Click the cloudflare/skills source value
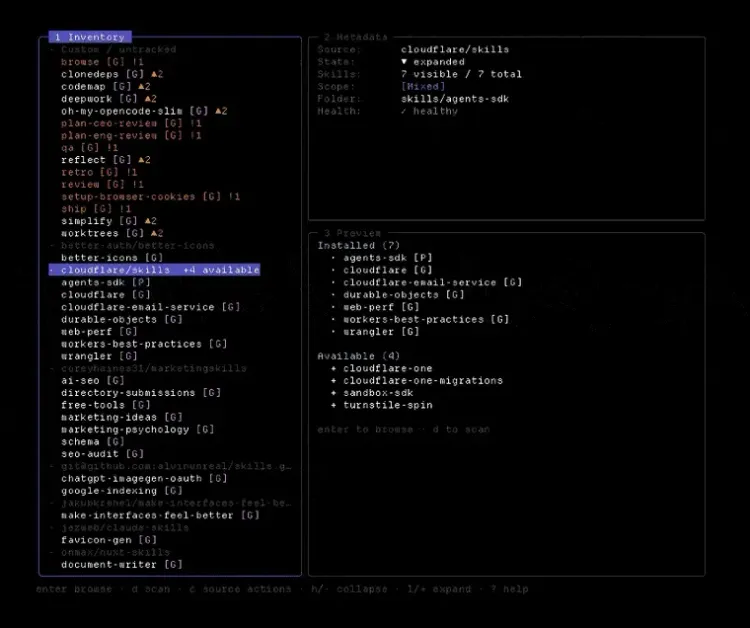Viewport: 750px width, 628px height. click(455, 49)
